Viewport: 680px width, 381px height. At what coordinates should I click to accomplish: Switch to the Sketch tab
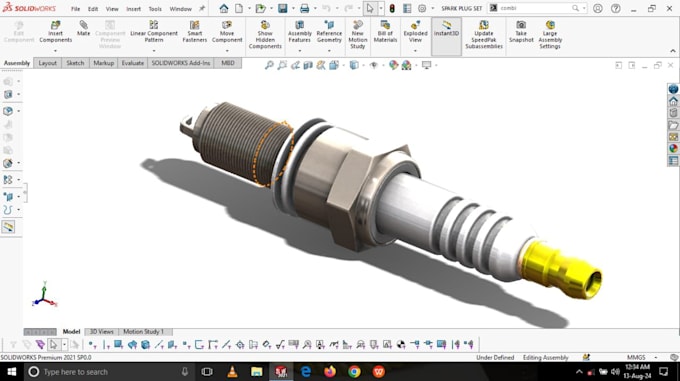pyautogui.click(x=75, y=63)
